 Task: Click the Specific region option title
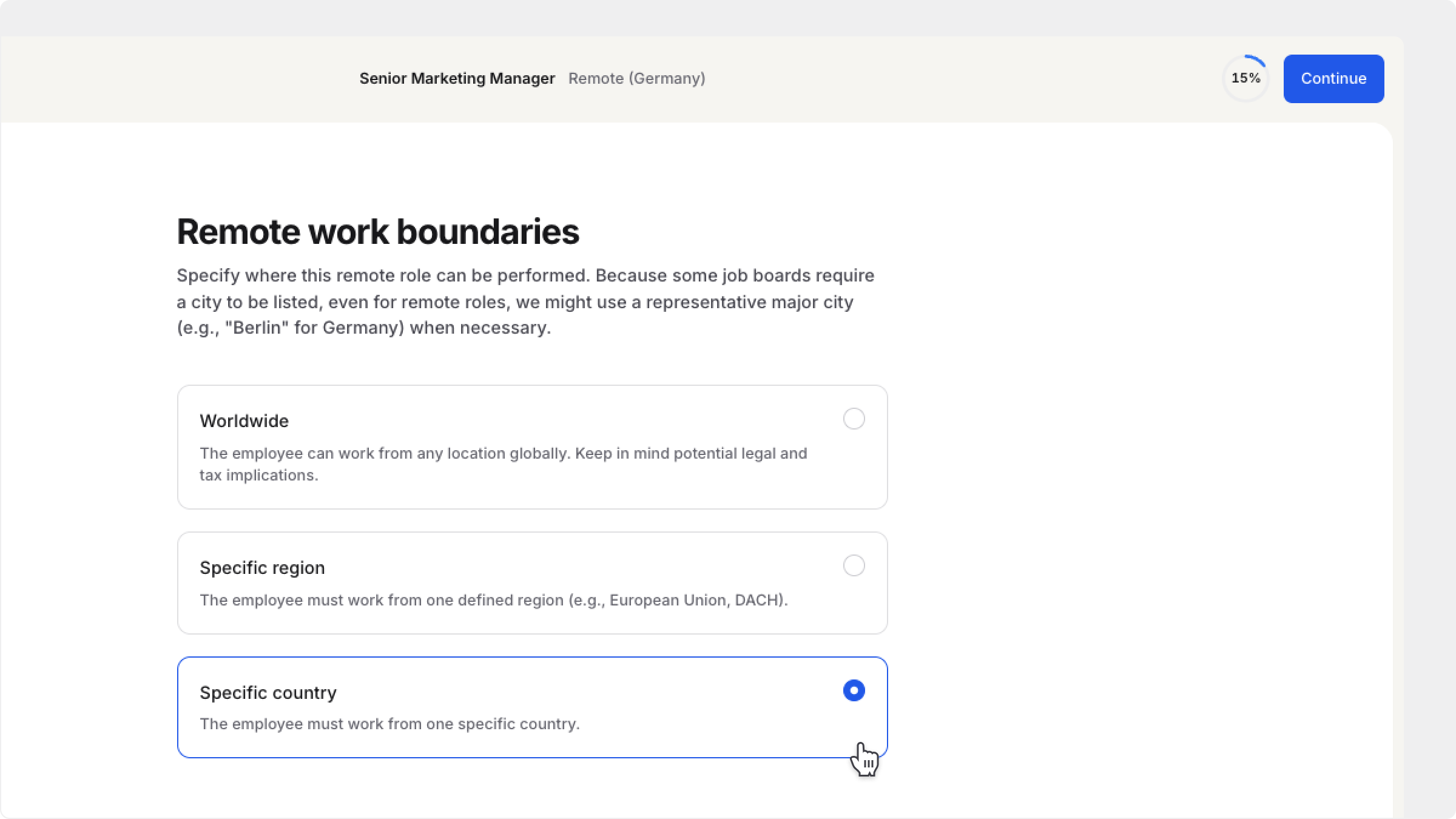[x=262, y=568]
